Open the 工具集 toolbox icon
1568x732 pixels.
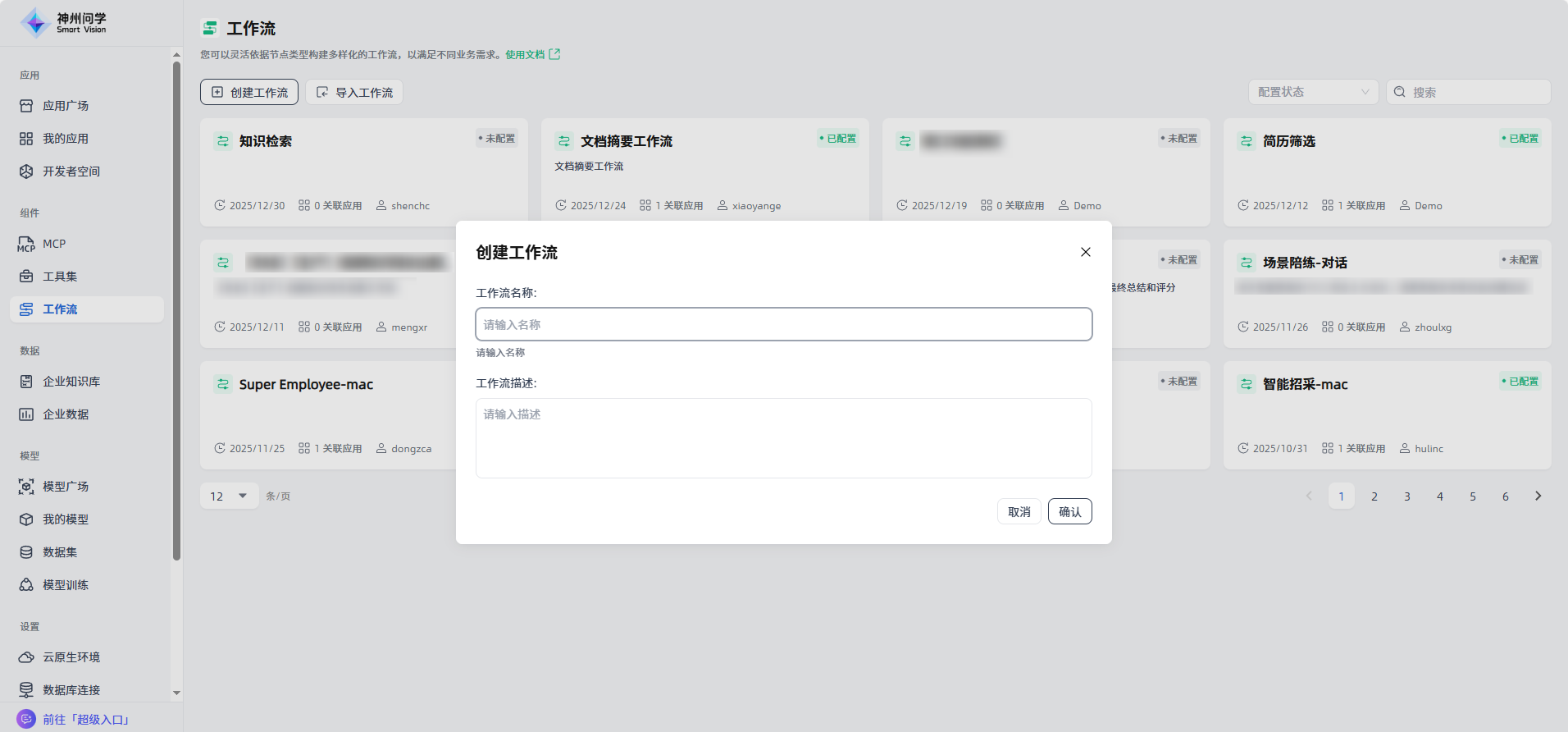point(26,277)
